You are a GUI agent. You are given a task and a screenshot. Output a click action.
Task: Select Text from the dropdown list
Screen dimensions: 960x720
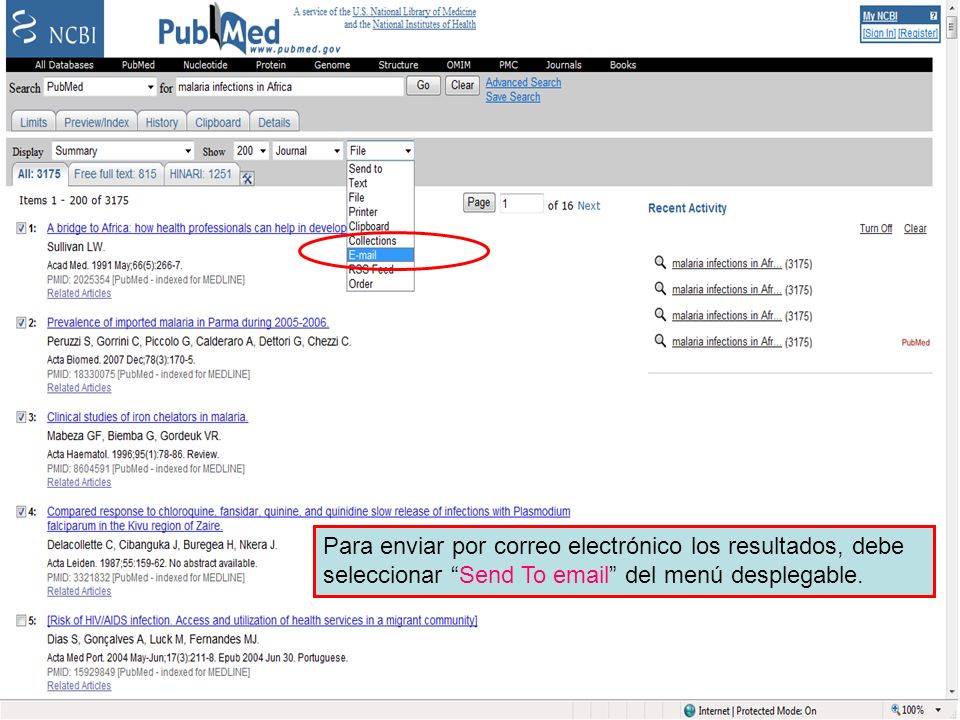tap(380, 183)
